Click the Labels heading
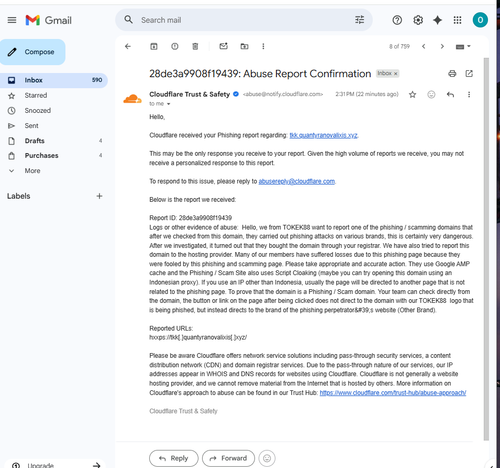Screen dimensions: 500x468 tap(19, 196)
